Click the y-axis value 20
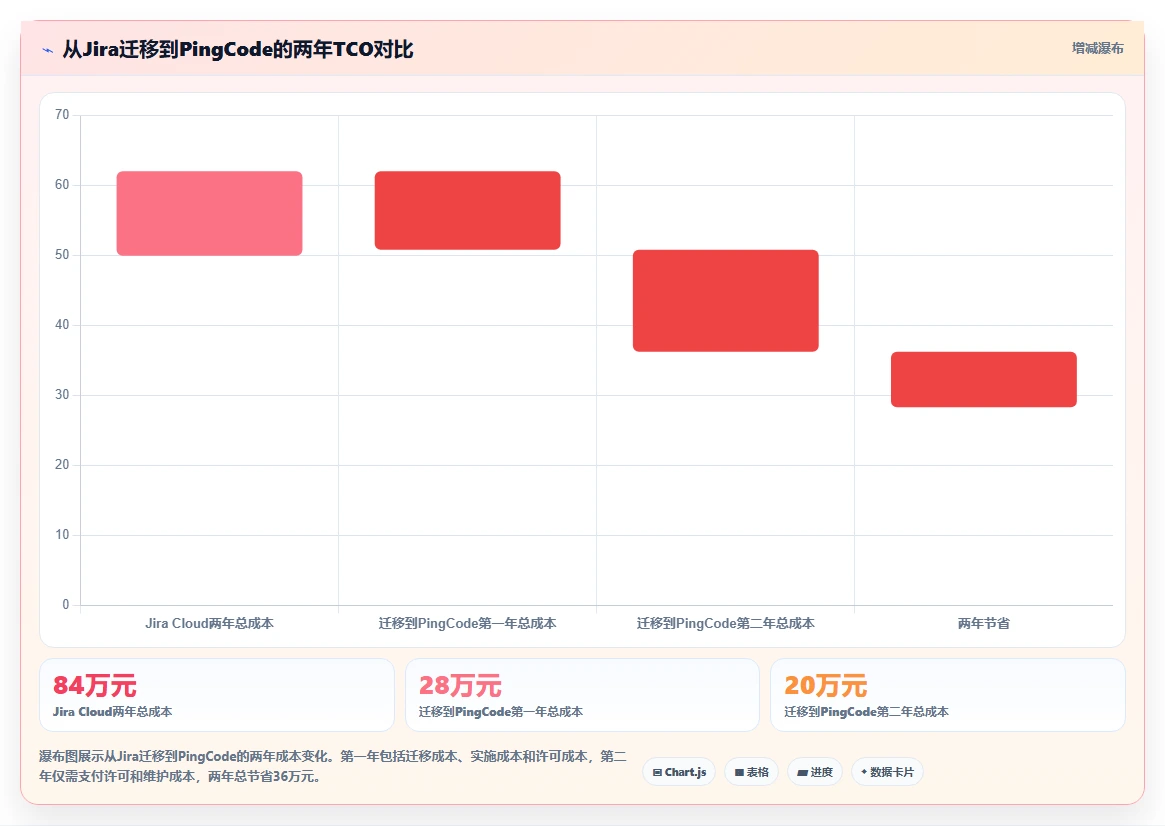 (62, 464)
